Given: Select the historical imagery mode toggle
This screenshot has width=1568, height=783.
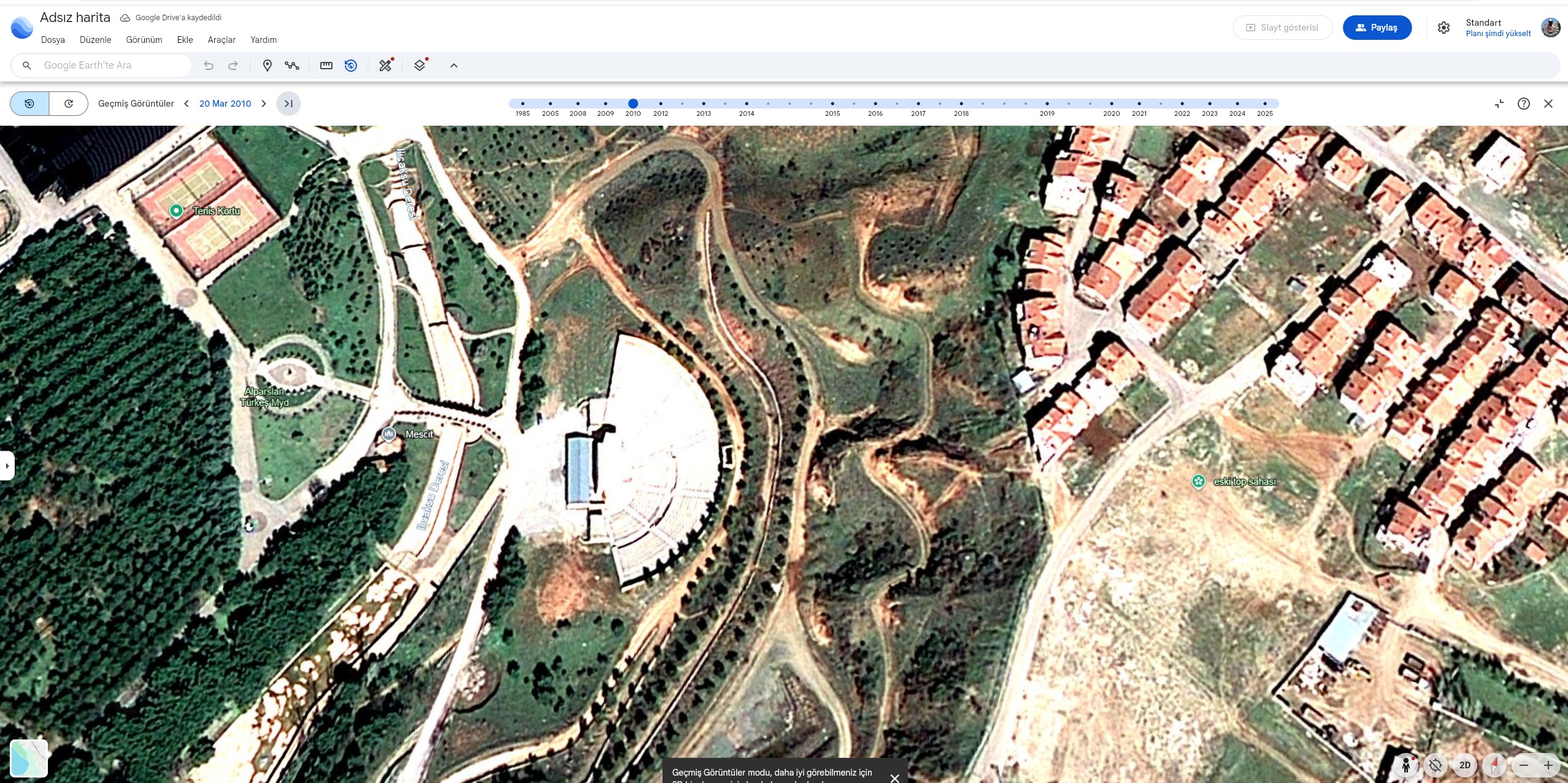Looking at the screenshot, I should coord(29,104).
